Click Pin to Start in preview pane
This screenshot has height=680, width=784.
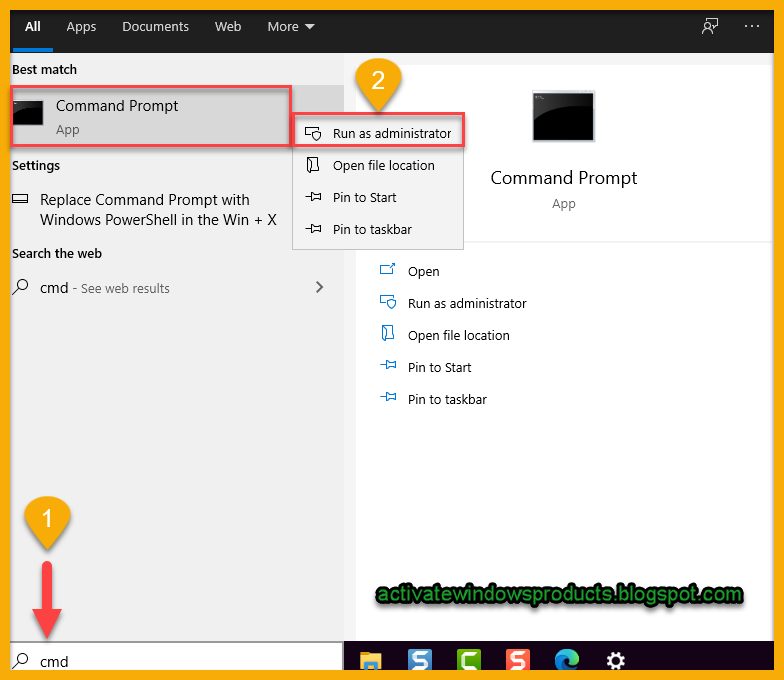439,368
